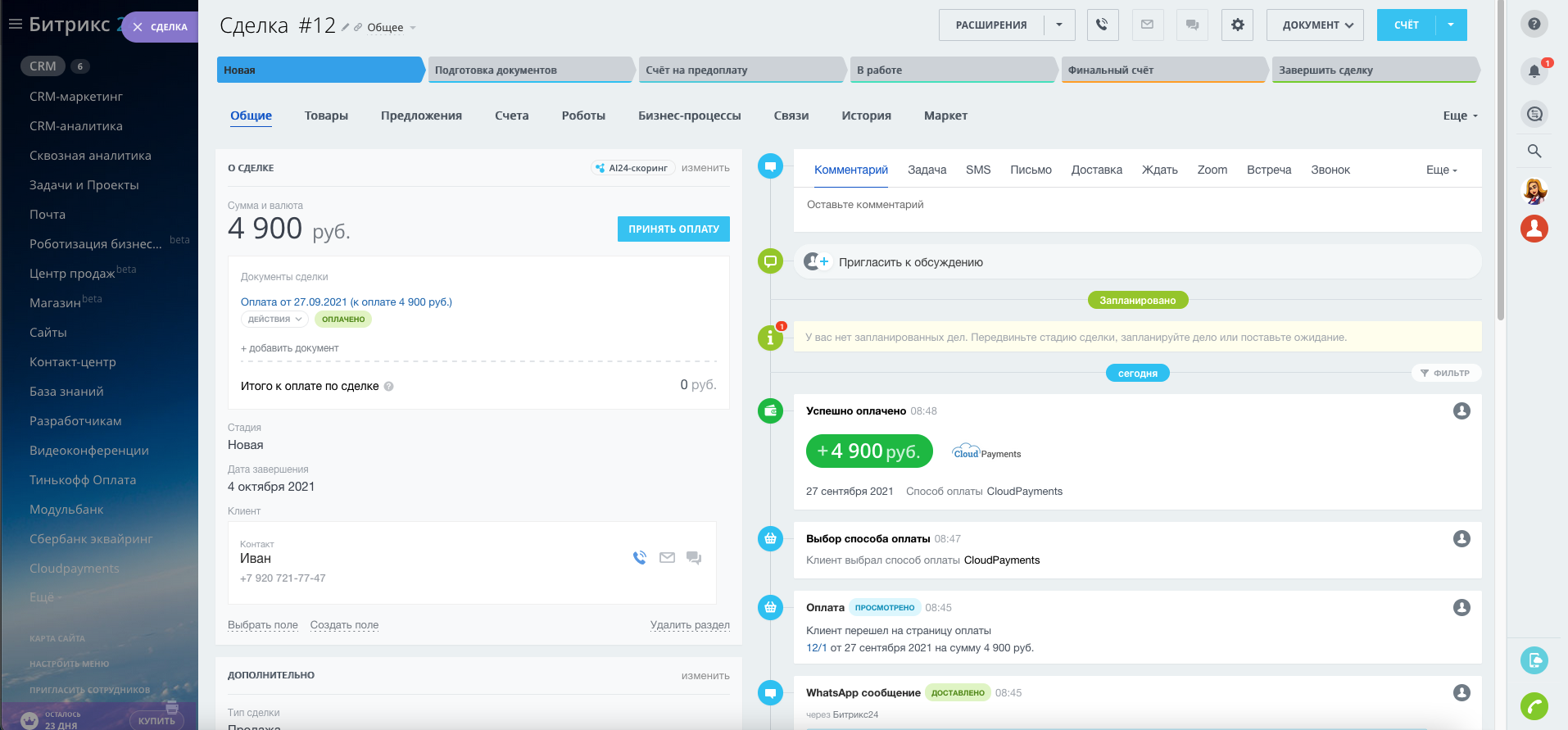Open chat with contact Иван
Screen dimensions: 1568x730
(694, 558)
